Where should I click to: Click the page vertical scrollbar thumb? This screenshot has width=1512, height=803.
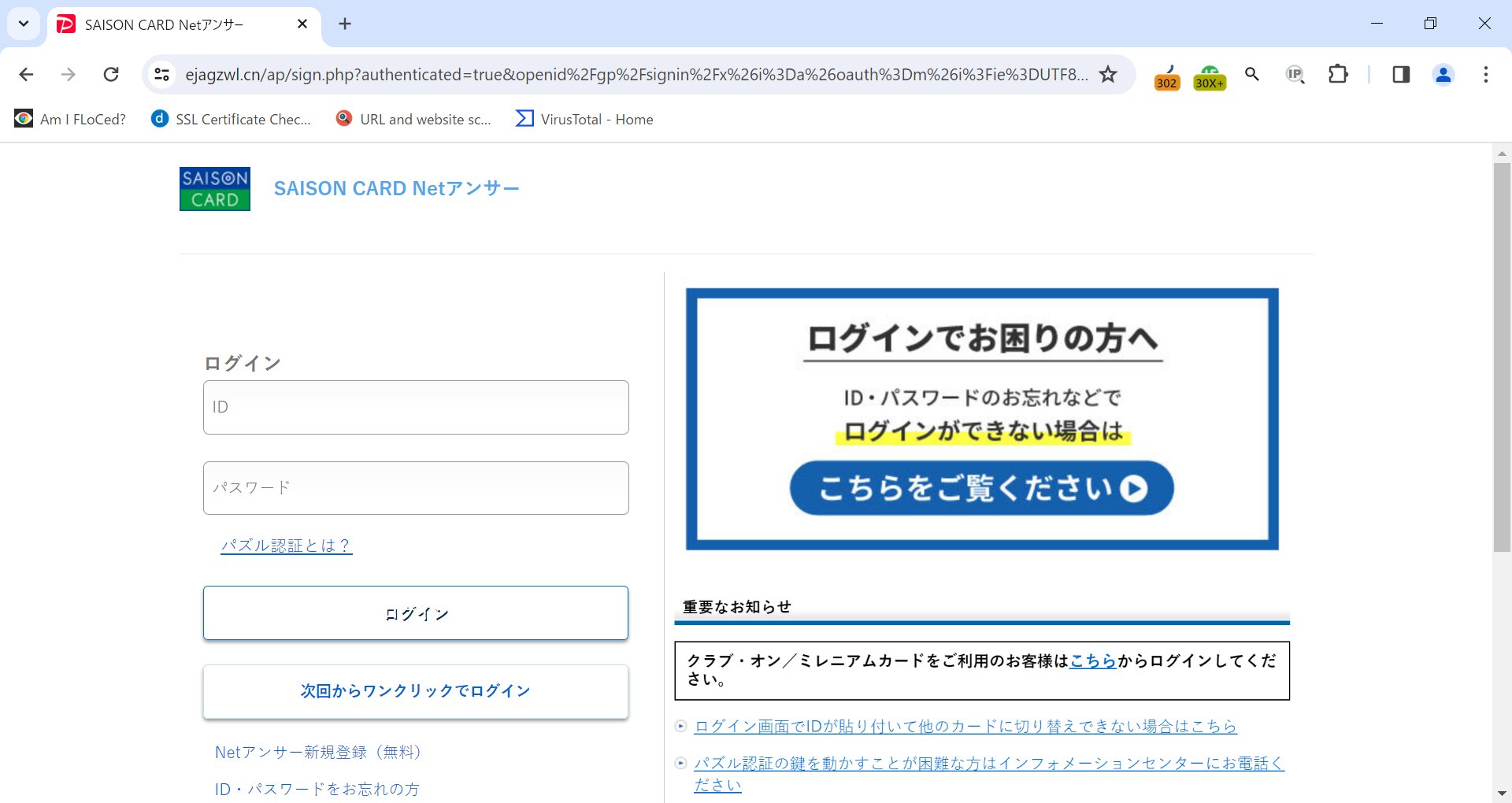click(x=1502, y=357)
